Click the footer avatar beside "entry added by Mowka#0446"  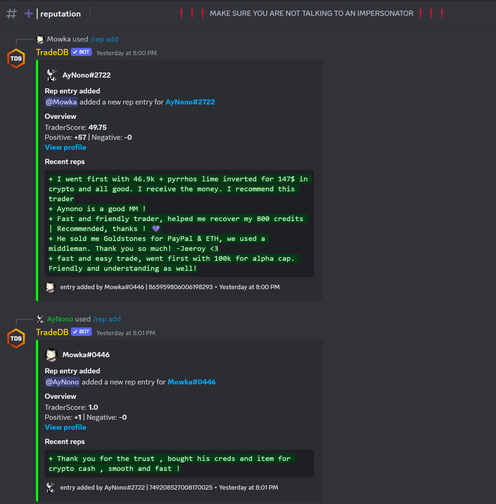click(x=50, y=287)
